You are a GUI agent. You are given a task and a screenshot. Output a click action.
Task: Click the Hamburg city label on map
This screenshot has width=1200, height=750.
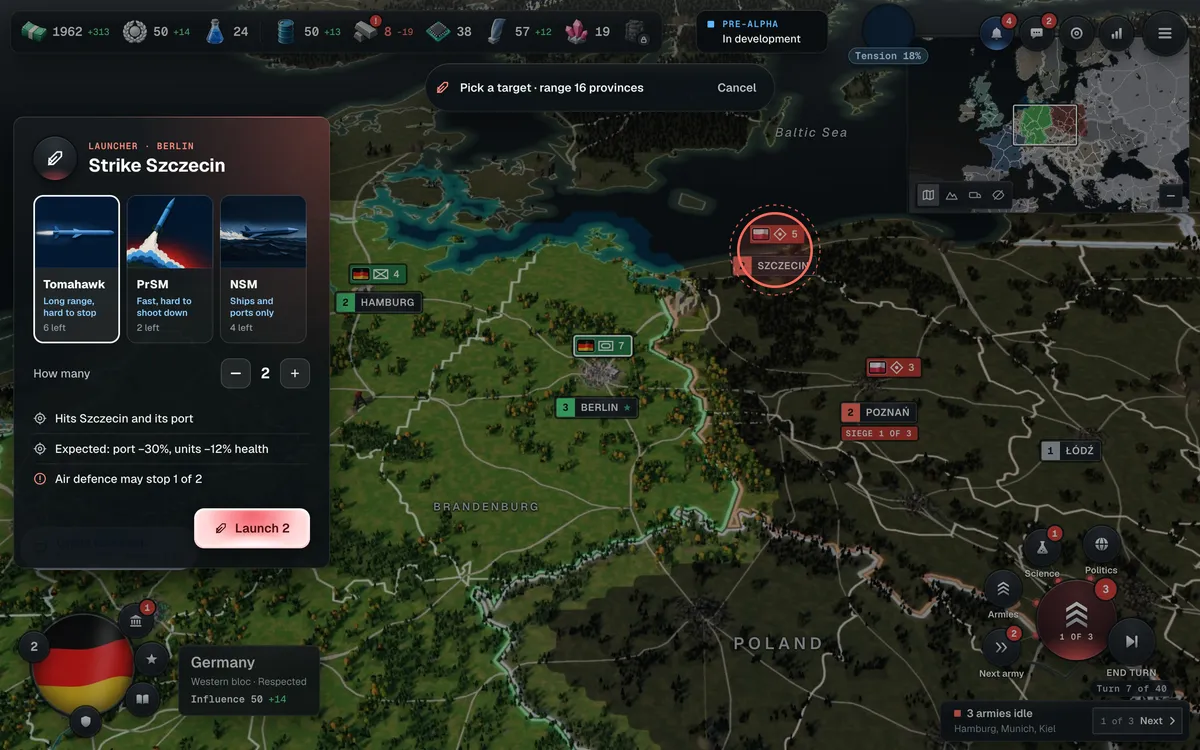coord(378,302)
